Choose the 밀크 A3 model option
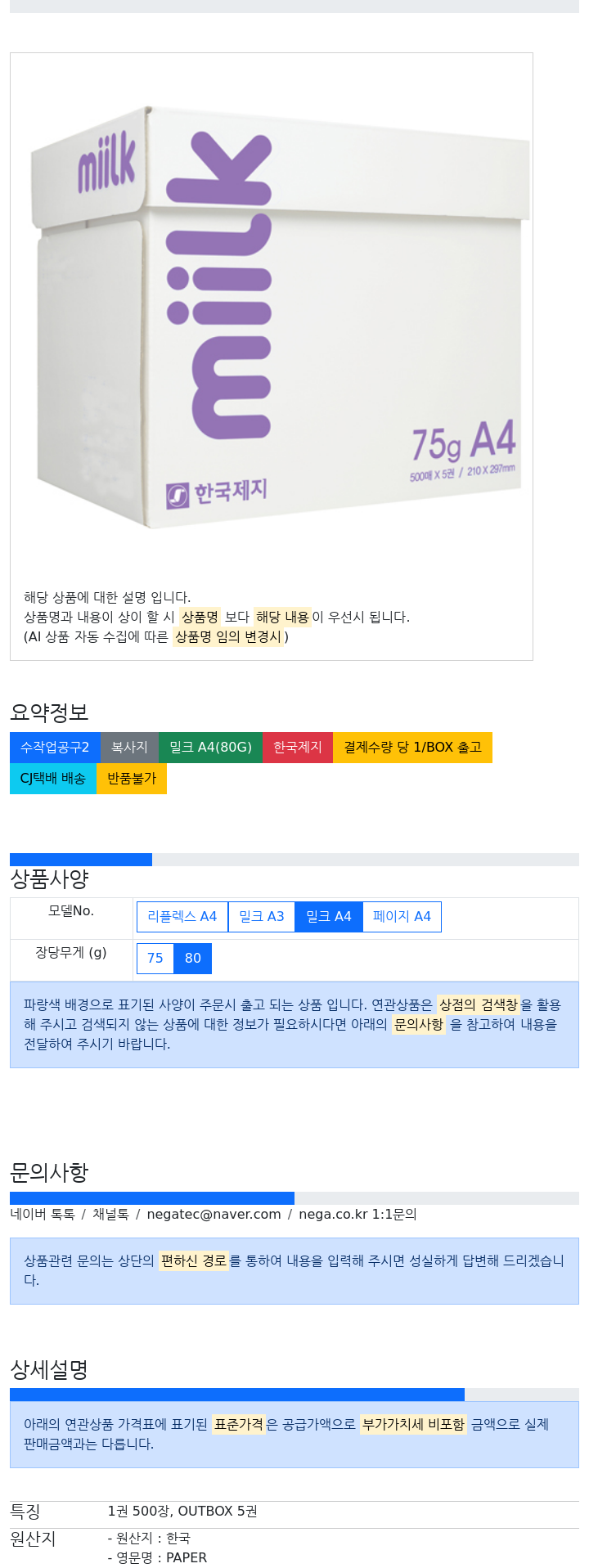The height and width of the screenshot is (1568, 589). point(262,917)
